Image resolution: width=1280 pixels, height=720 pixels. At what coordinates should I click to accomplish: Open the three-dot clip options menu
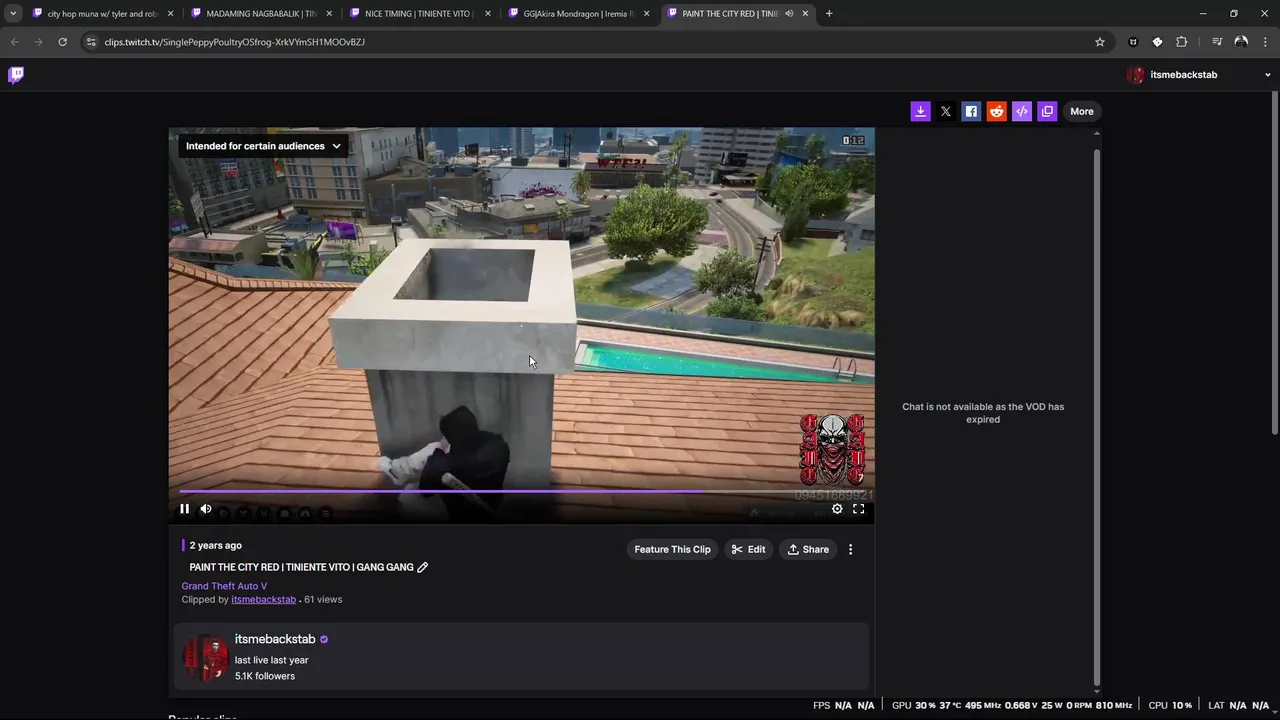point(851,549)
